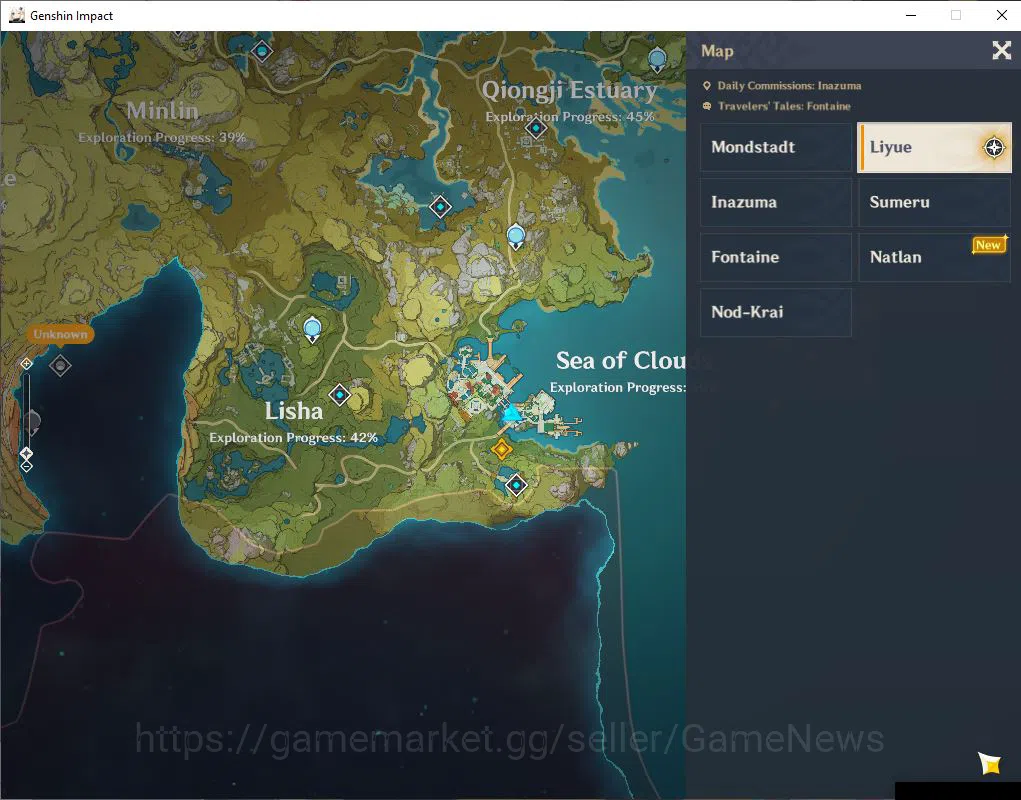The image size is (1021, 800).
Task: Jump to the Inazuma region map
Action: [776, 202]
